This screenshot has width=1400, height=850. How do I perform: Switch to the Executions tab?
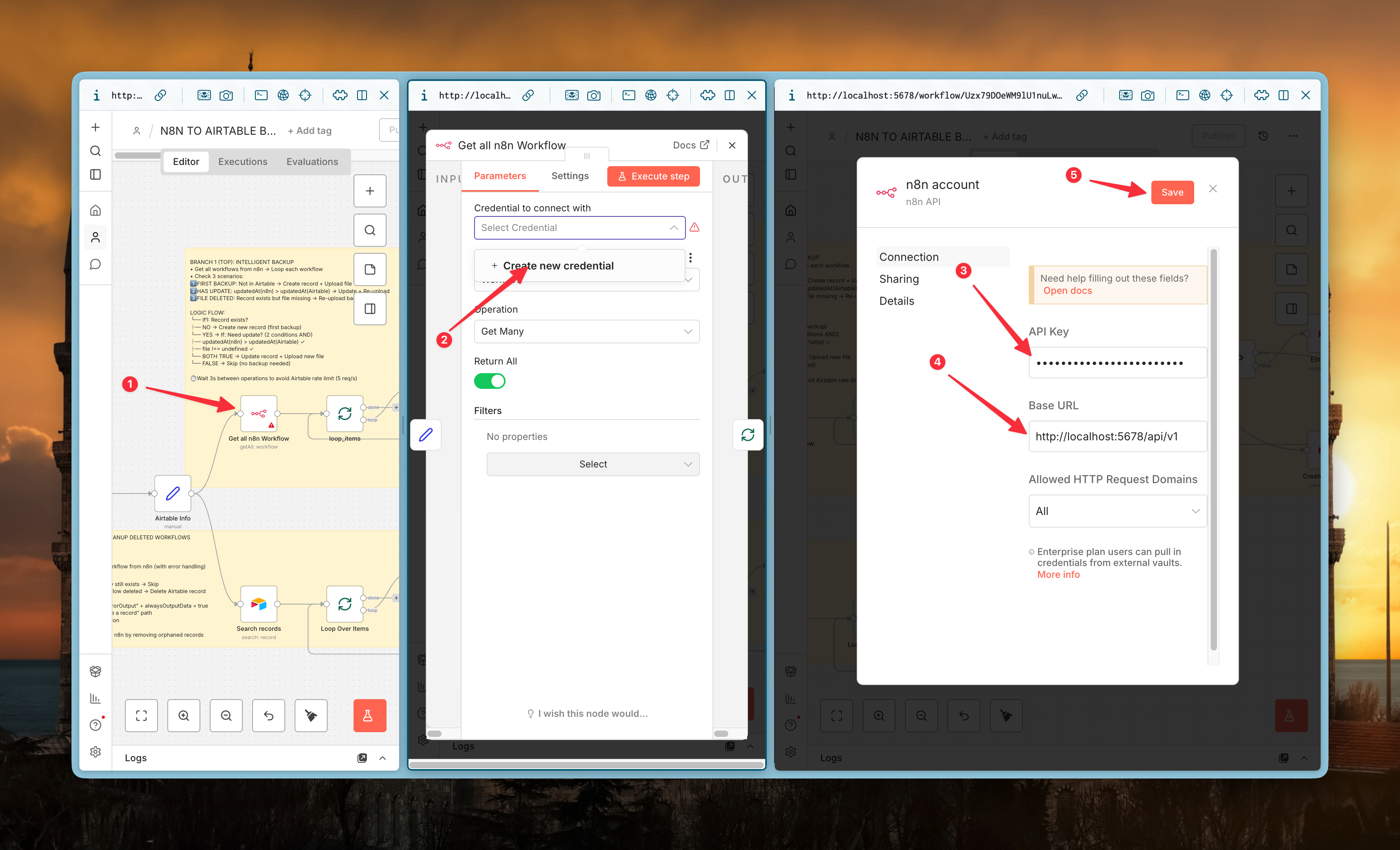point(243,161)
